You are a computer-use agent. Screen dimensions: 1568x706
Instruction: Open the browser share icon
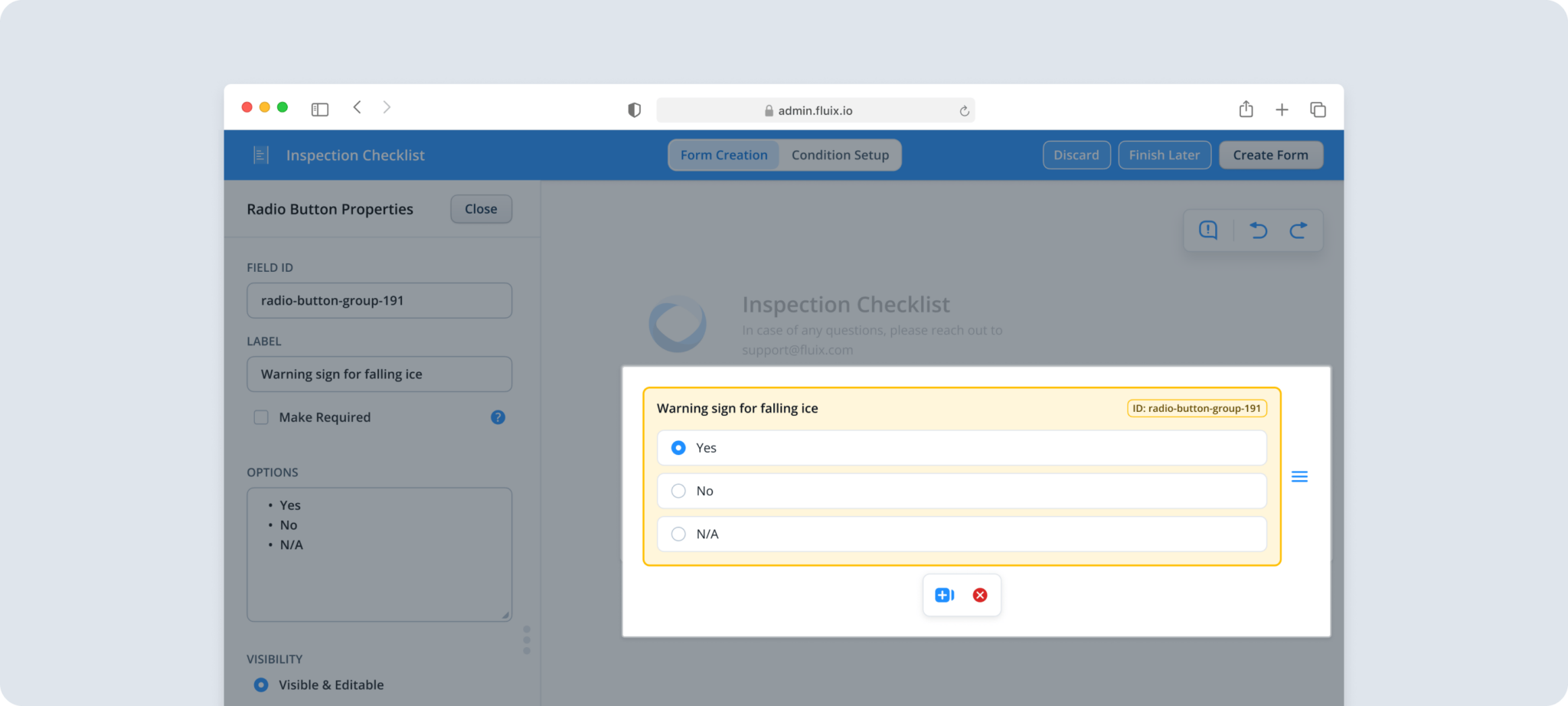coord(1246,109)
